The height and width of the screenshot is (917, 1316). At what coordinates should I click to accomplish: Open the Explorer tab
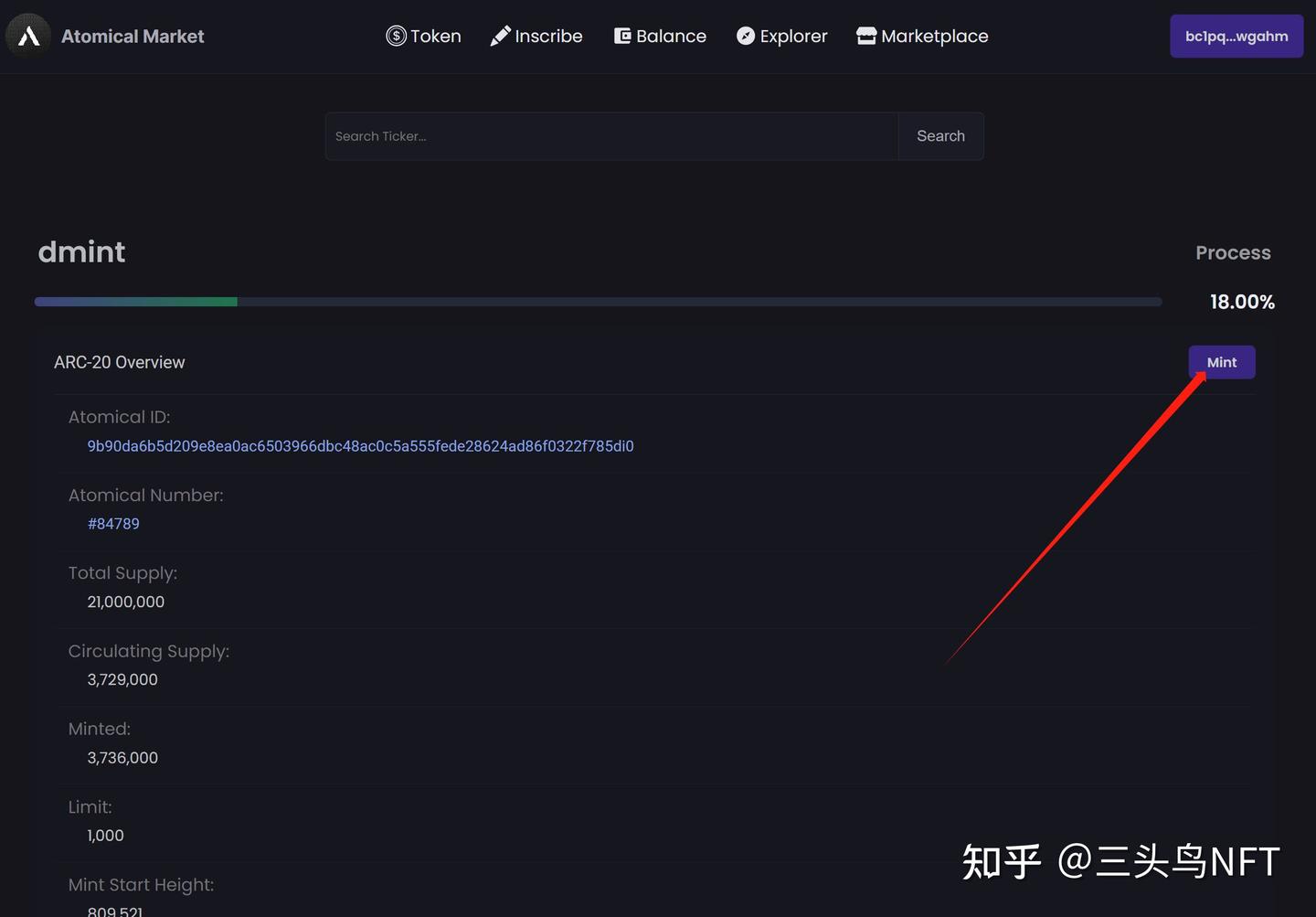tap(792, 36)
